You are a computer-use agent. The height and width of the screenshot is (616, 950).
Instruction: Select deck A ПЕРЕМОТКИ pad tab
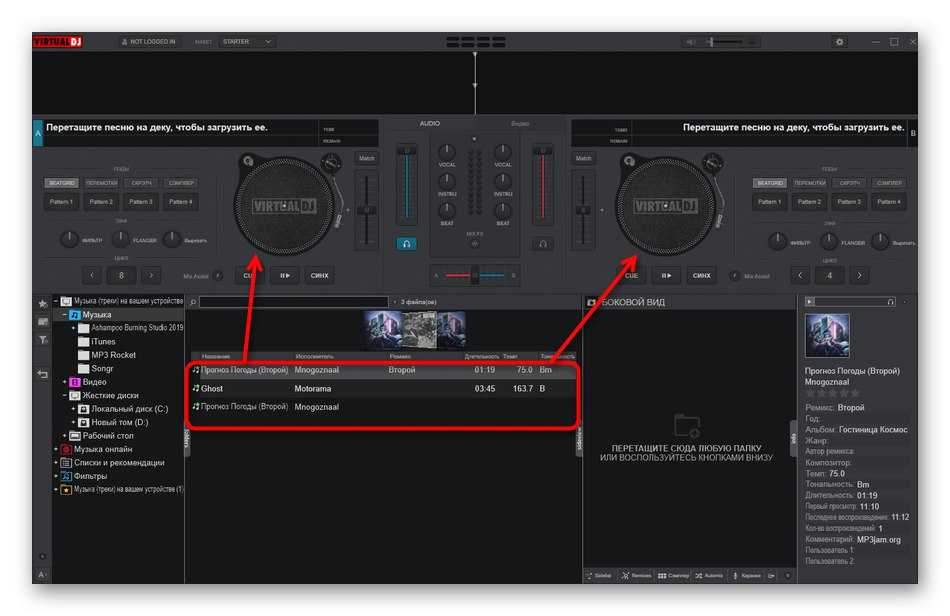(x=101, y=183)
